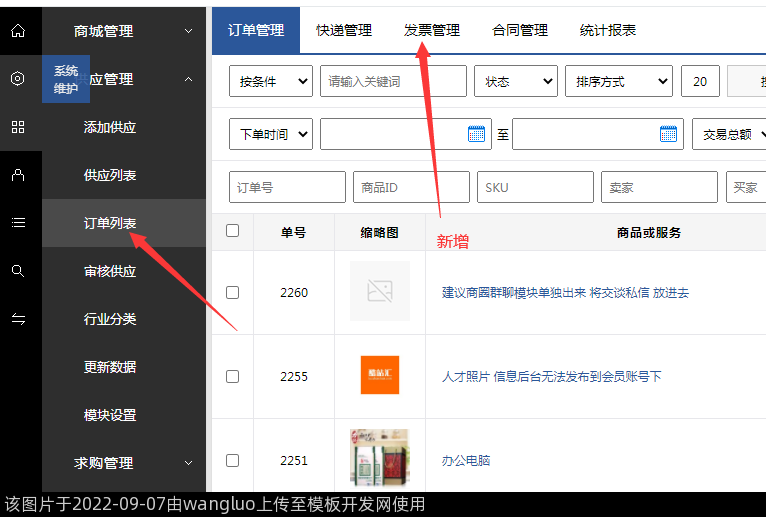Check the box for order 2260
This screenshot has height=517, width=766.
pyautogui.click(x=233, y=293)
